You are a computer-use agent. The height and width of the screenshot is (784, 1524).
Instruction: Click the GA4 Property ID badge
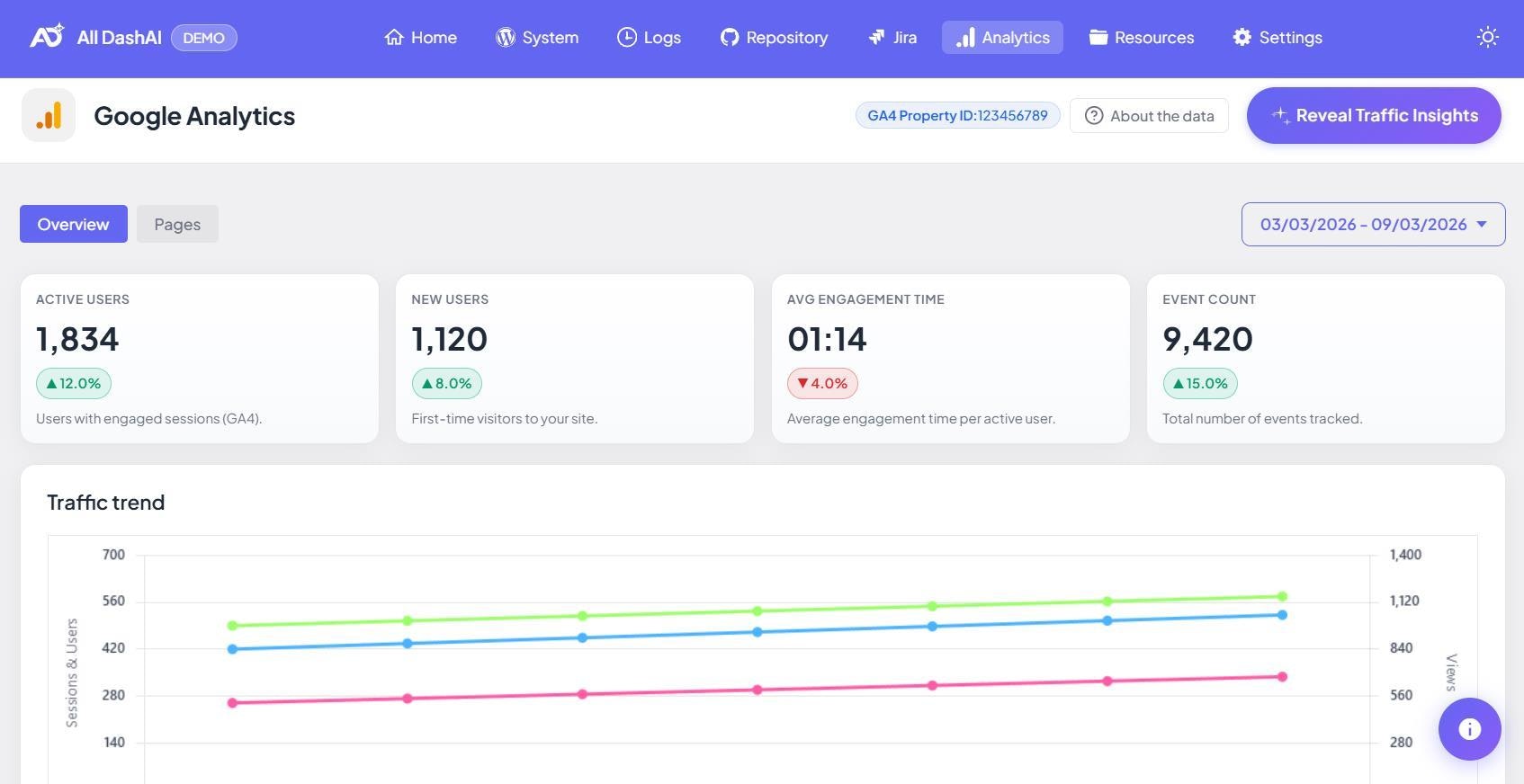(x=957, y=115)
